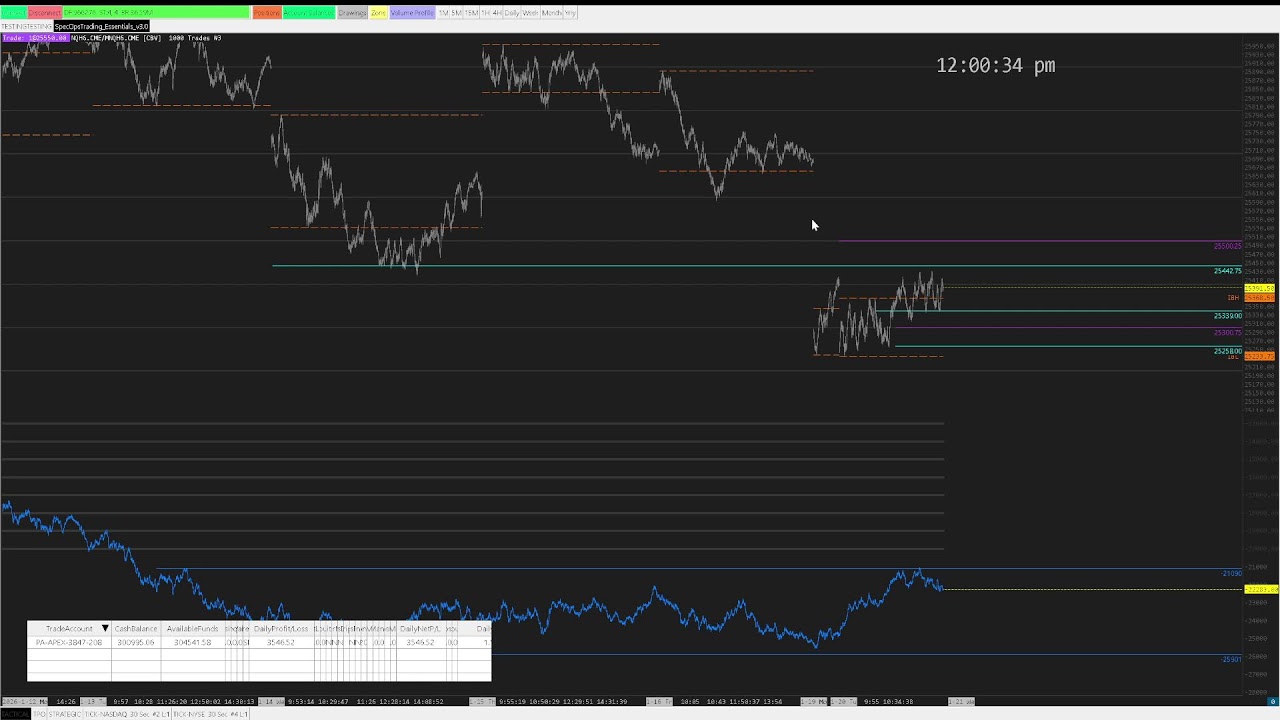Viewport: 1280px width, 720px height.
Task: Select the TESTINGTESTING tab
Action: pos(26,26)
